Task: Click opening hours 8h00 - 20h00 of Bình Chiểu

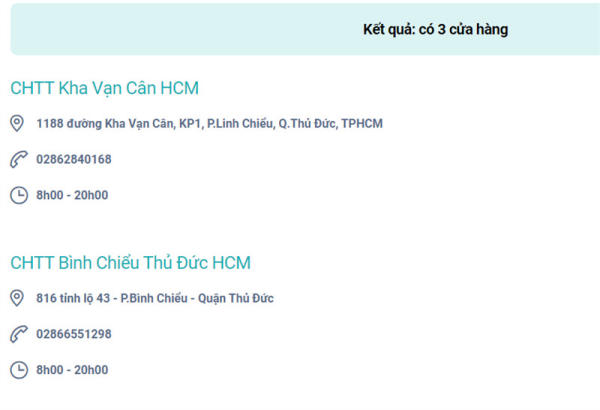Action: (x=72, y=370)
